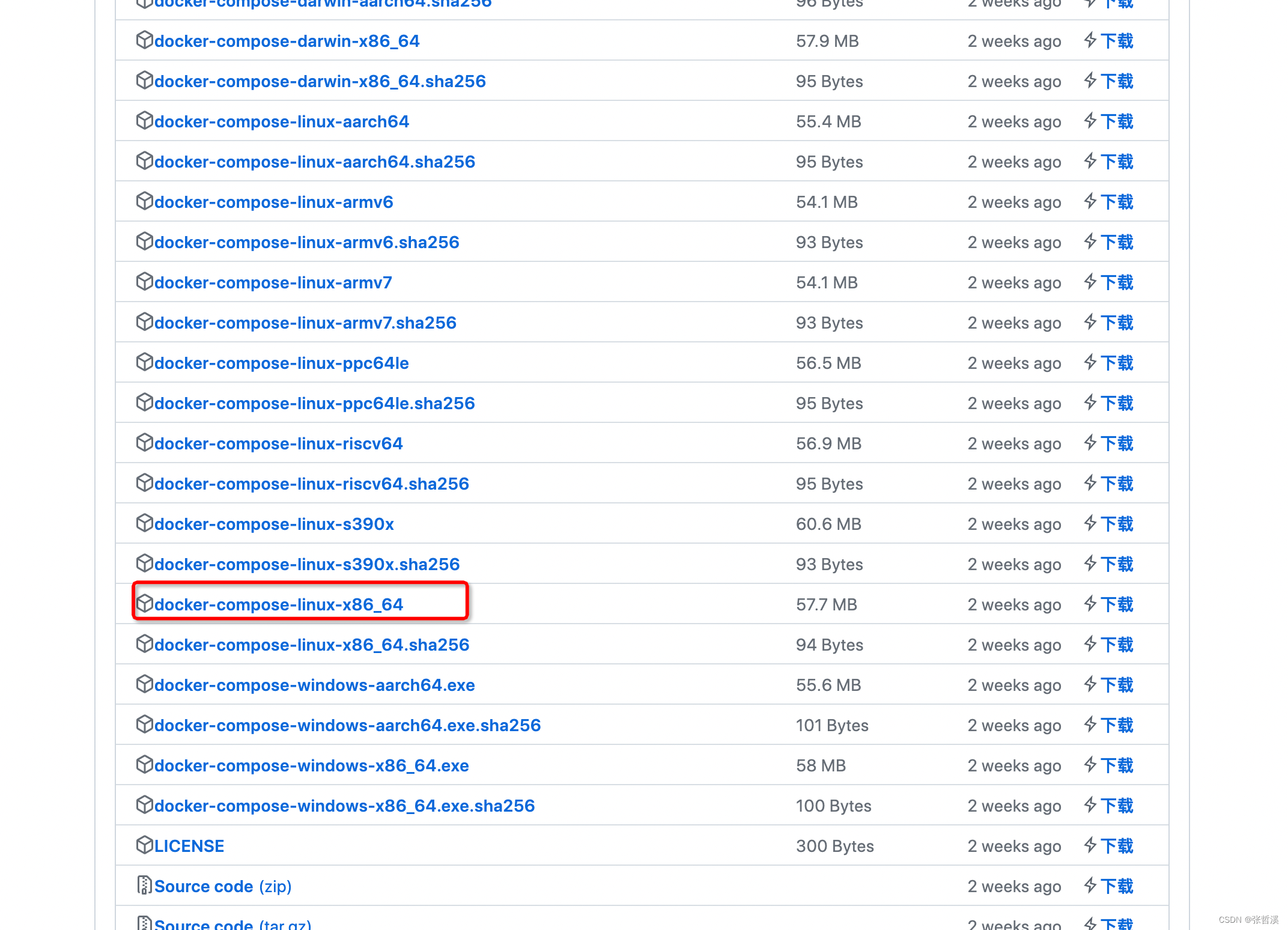This screenshot has height=930, width=1288.
Task: Click package icon beside docker-compose-linux-x86_64
Action: tap(145, 603)
